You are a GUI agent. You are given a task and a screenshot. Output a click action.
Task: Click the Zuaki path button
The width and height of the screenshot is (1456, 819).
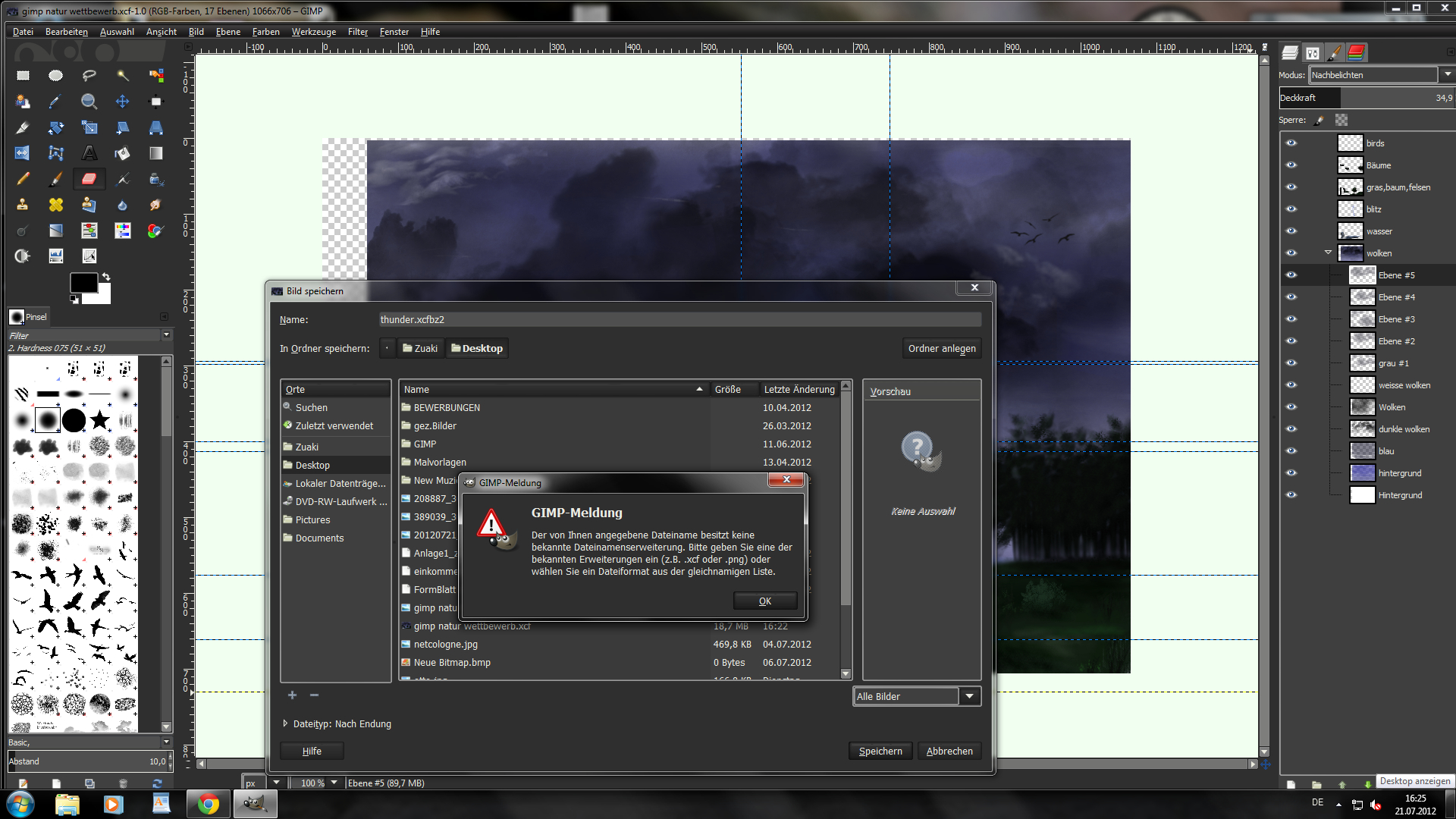(x=420, y=348)
